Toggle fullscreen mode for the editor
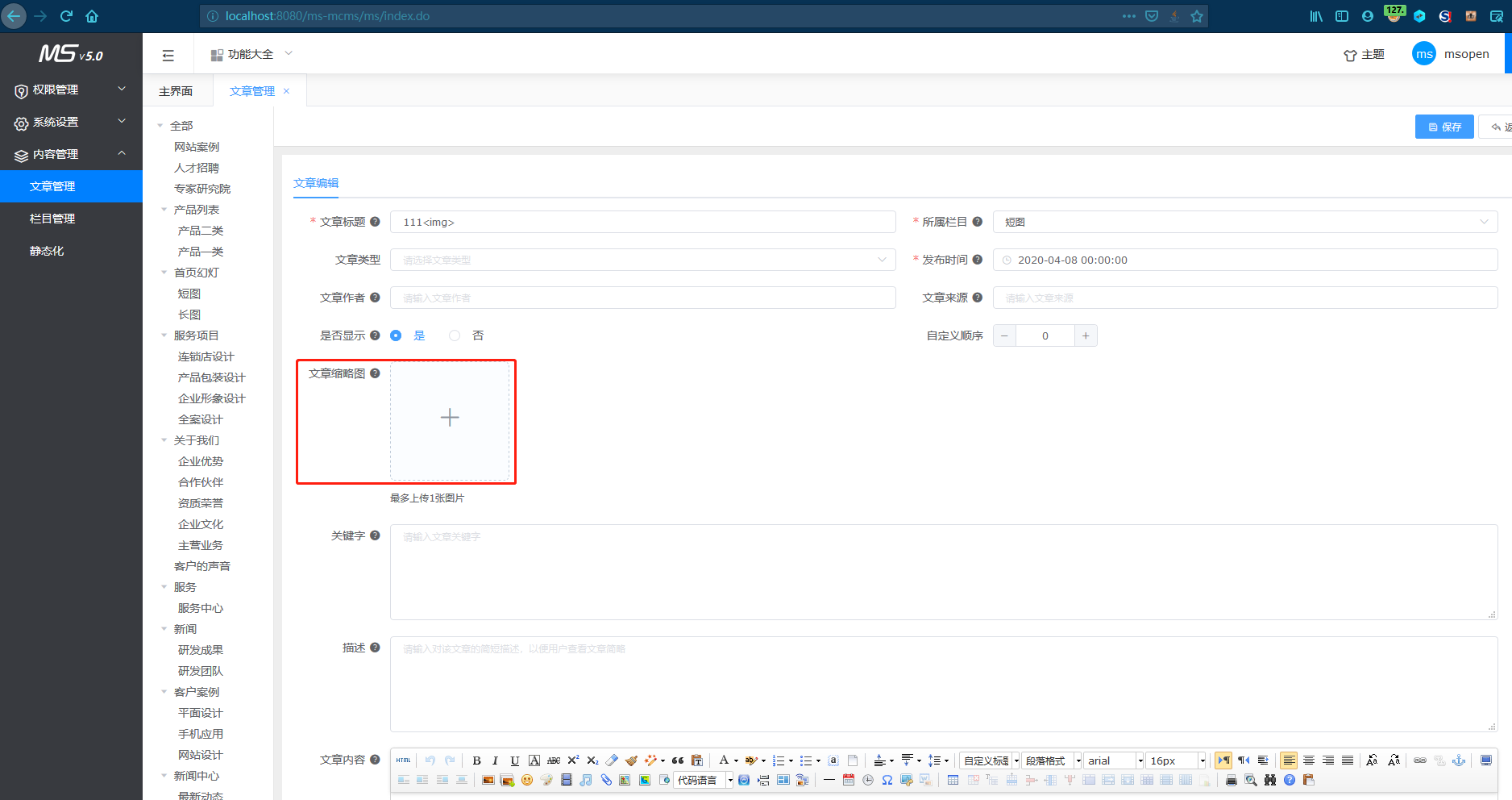This screenshot has width=1512, height=800. tap(1486, 760)
